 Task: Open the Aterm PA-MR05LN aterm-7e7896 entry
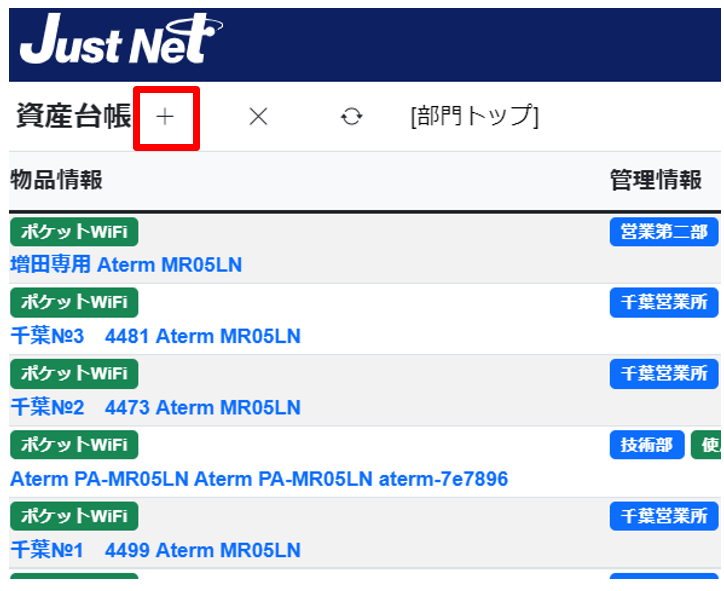click(258, 479)
